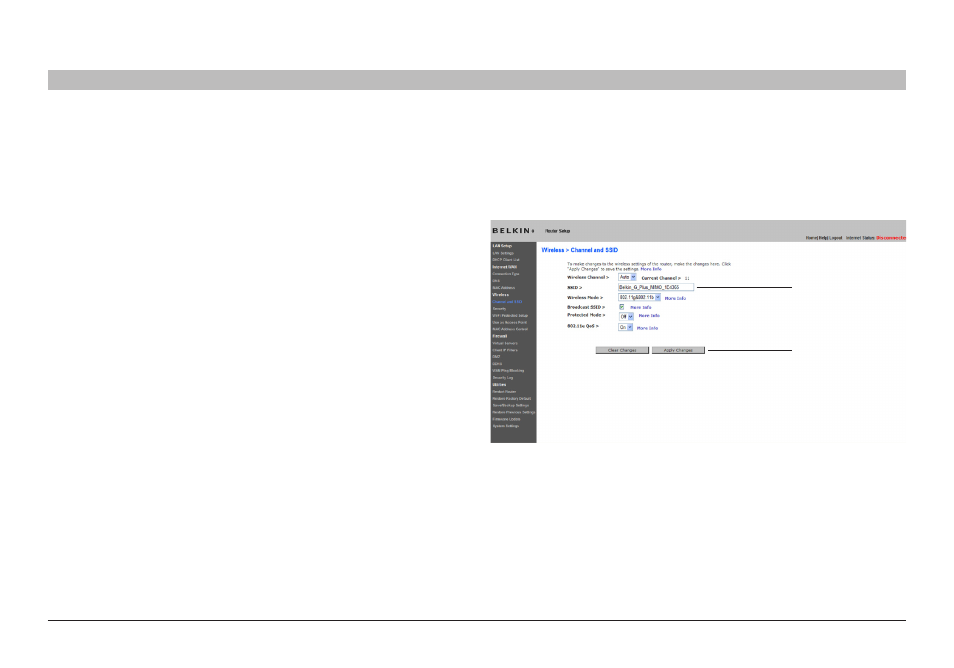Open Client IP Filters in the sidebar
954x668 pixels.
pyautogui.click(x=505, y=350)
